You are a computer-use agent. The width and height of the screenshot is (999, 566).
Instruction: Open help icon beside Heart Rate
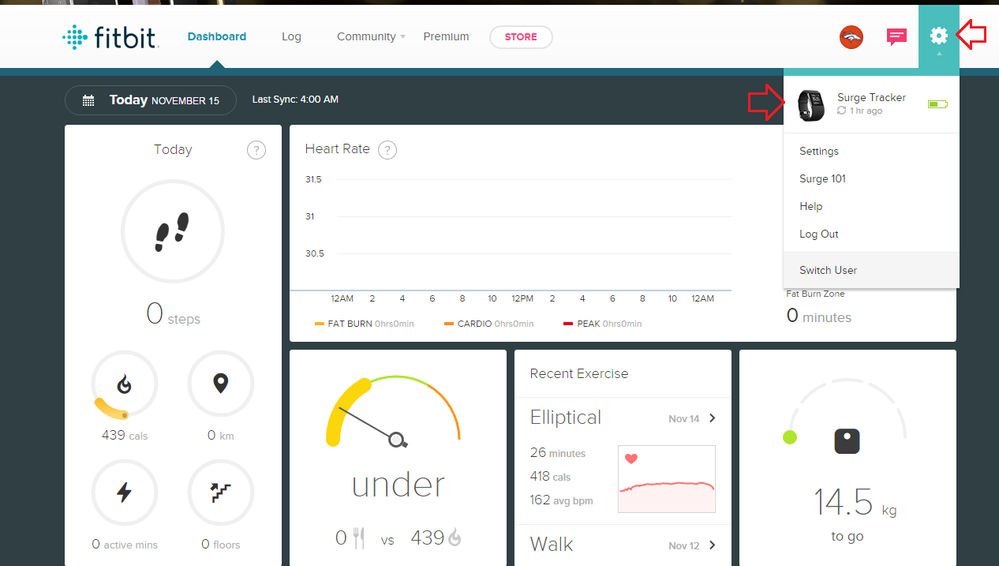pos(387,150)
